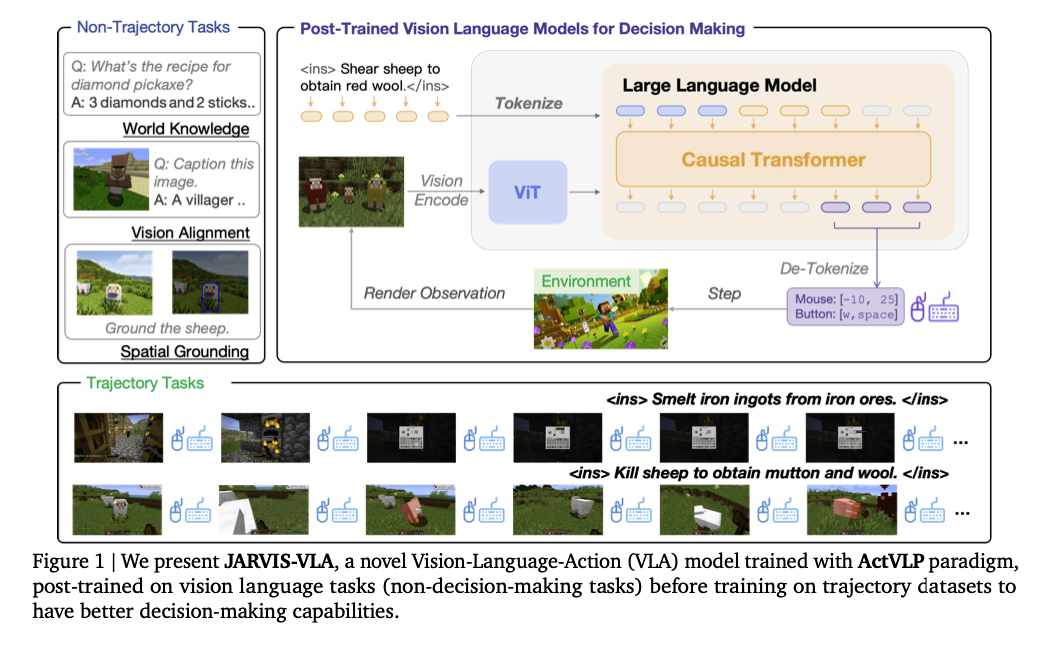1042x646 pixels.
Task: Click the 'Non-Trajectory Tasks' heading
Action: point(154,27)
